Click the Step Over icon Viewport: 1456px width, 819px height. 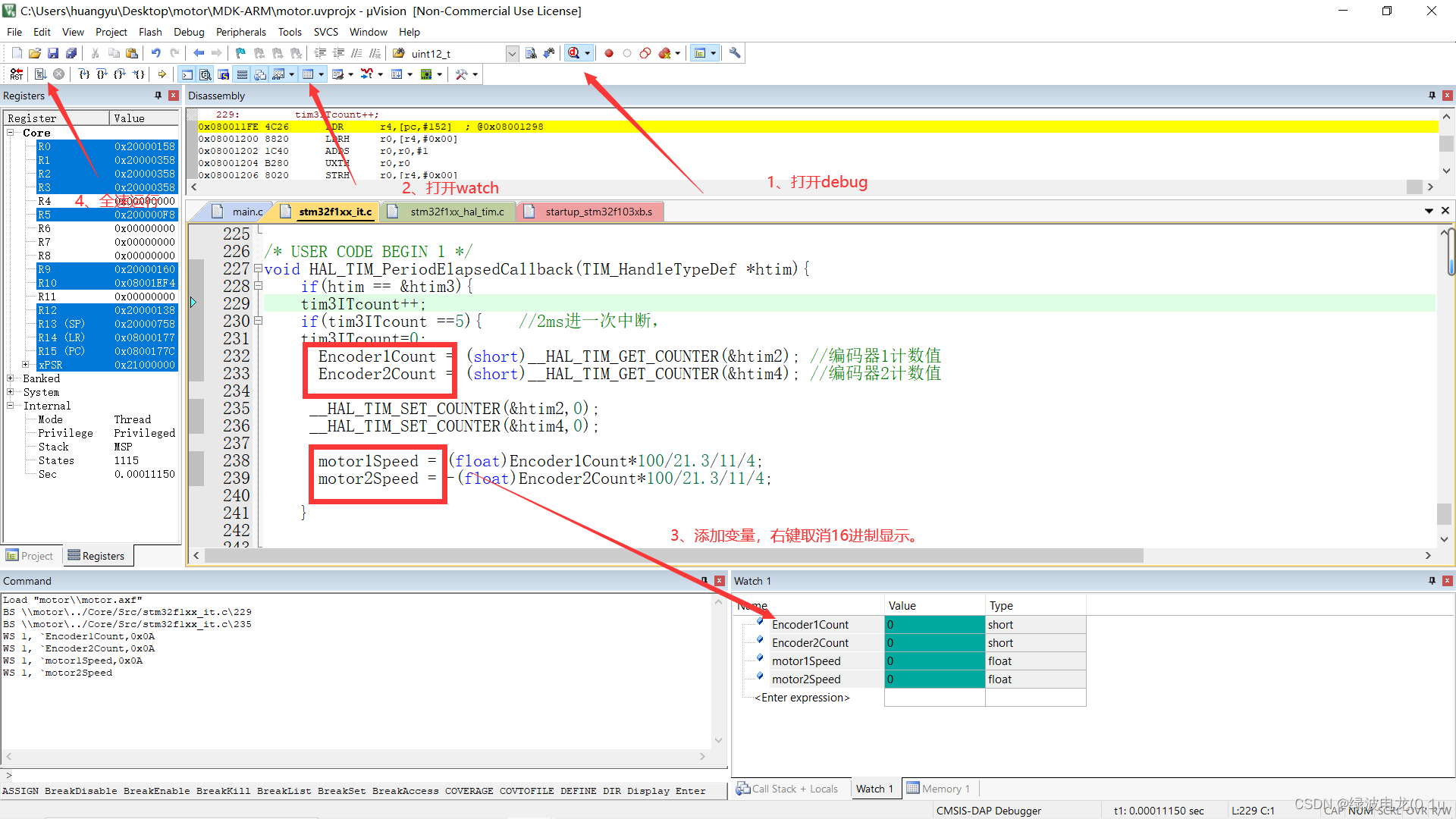(x=102, y=74)
